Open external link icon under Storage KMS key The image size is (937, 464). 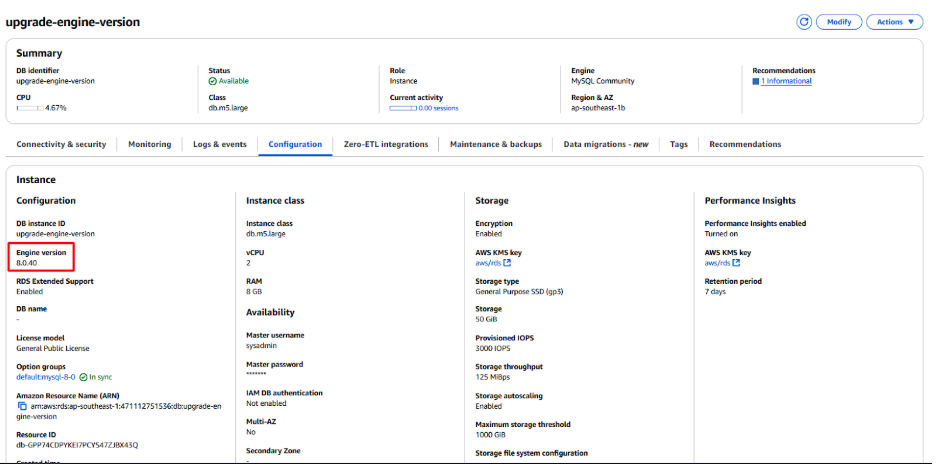[507, 263]
